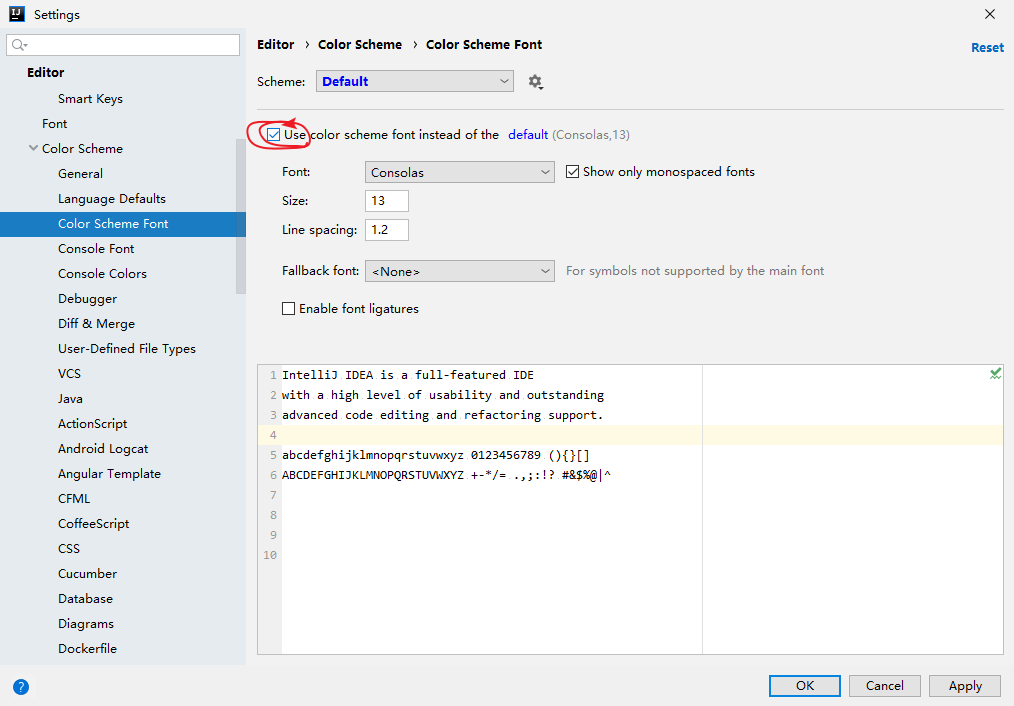The width and height of the screenshot is (1014, 706).
Task: Click the Editor heading in sidebar
Action: (45, 72)
